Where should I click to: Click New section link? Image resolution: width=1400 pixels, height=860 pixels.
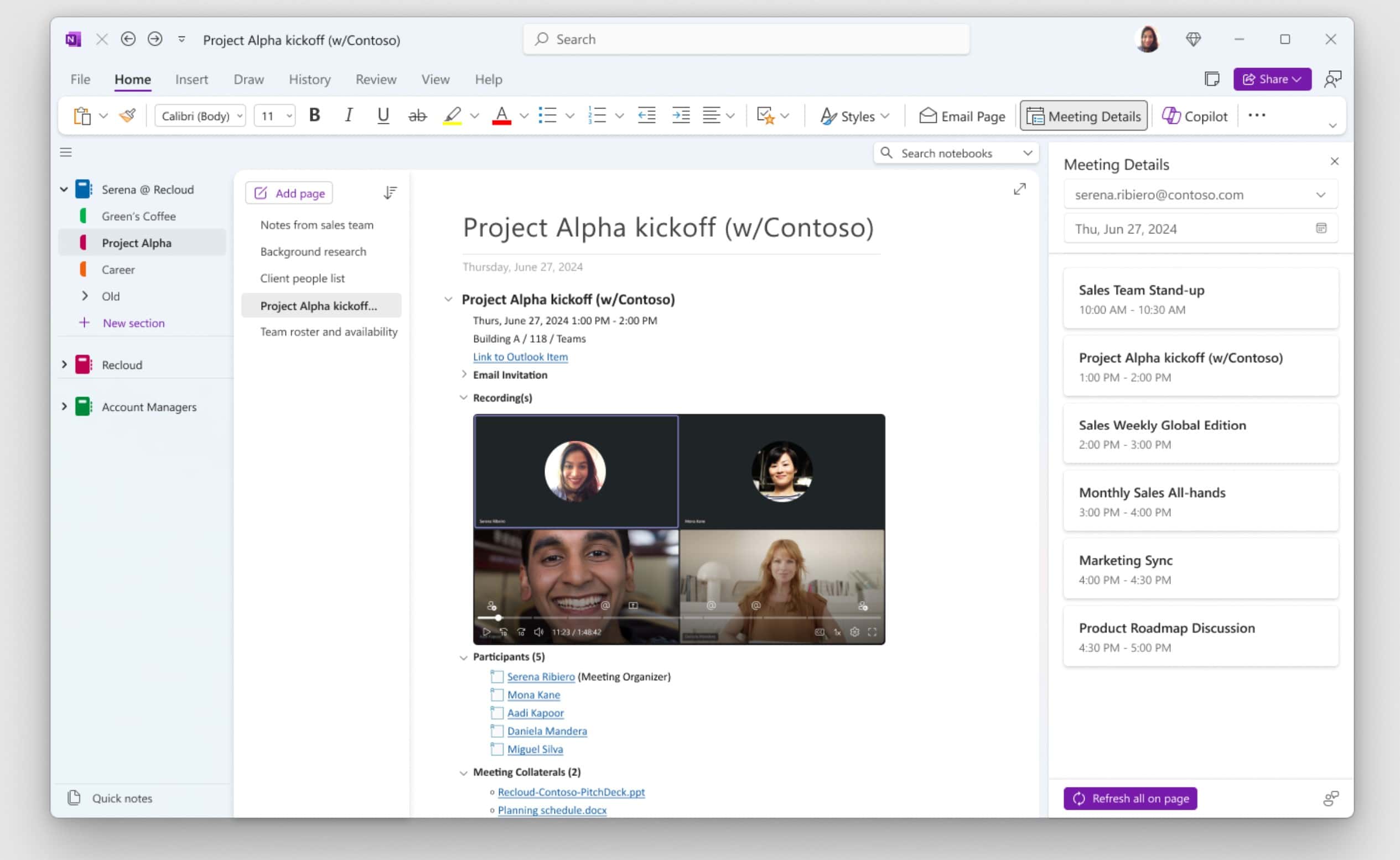coord(134,323)
